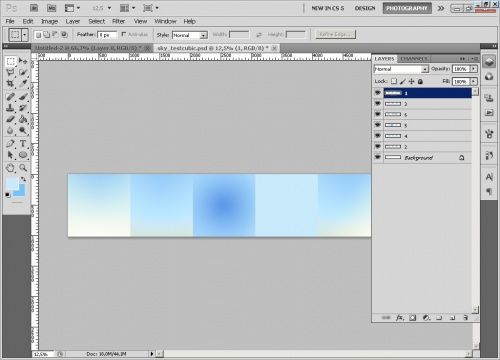Select the Hand tool
The height and width of the screenshot is (360, 500).
[10, 168]
